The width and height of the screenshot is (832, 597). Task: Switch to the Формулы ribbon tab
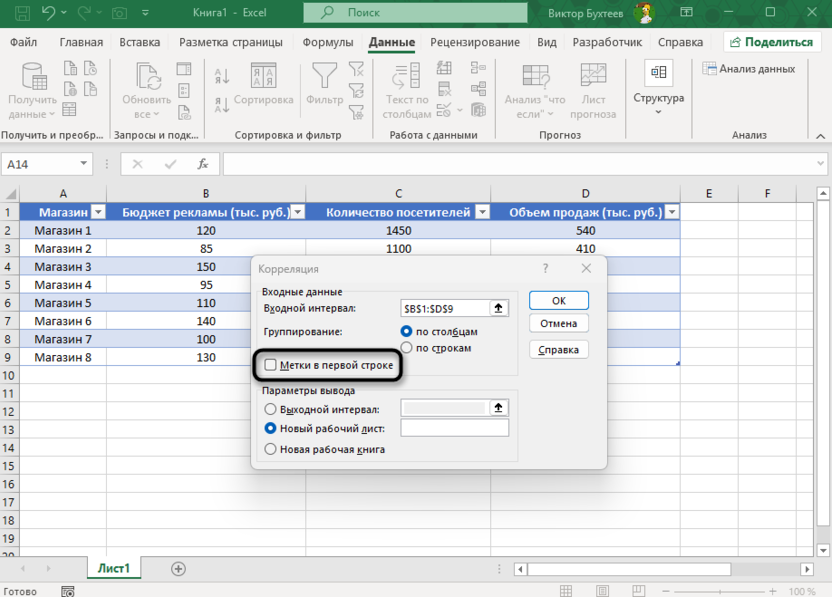[327, 43]
